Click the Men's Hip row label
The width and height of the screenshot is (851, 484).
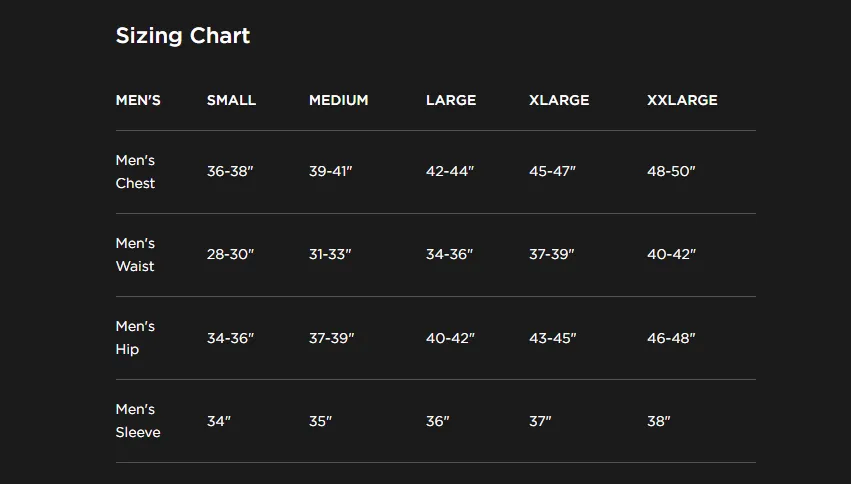pos(135,337)
